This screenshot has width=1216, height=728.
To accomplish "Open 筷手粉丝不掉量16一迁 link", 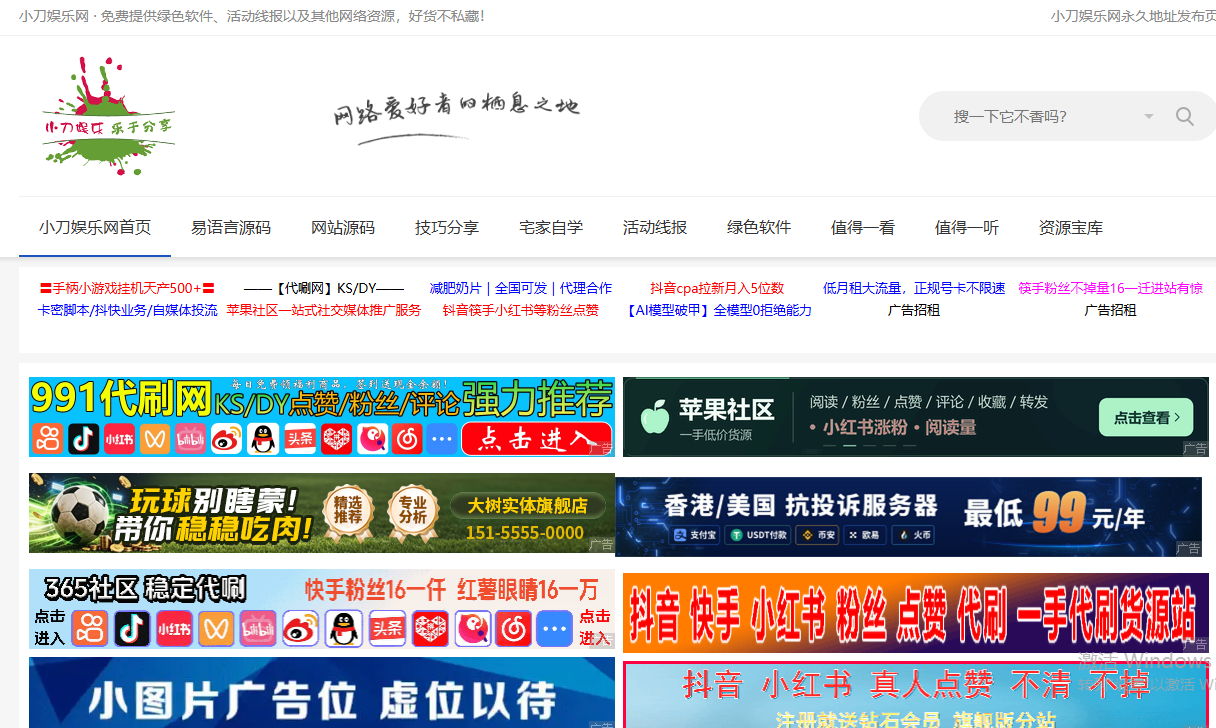I will (1110, 288).
